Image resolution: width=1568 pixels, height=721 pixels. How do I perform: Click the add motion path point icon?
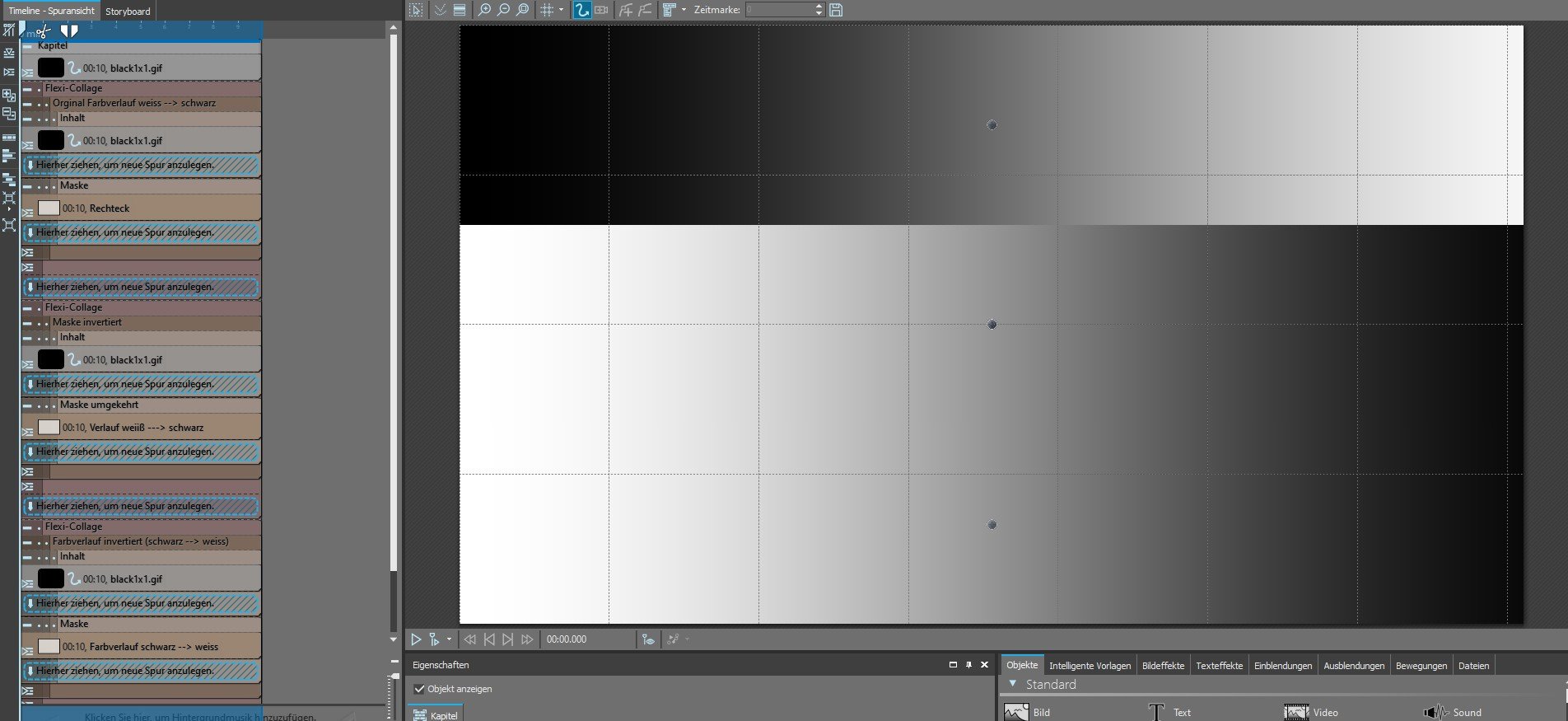[626, 10]
